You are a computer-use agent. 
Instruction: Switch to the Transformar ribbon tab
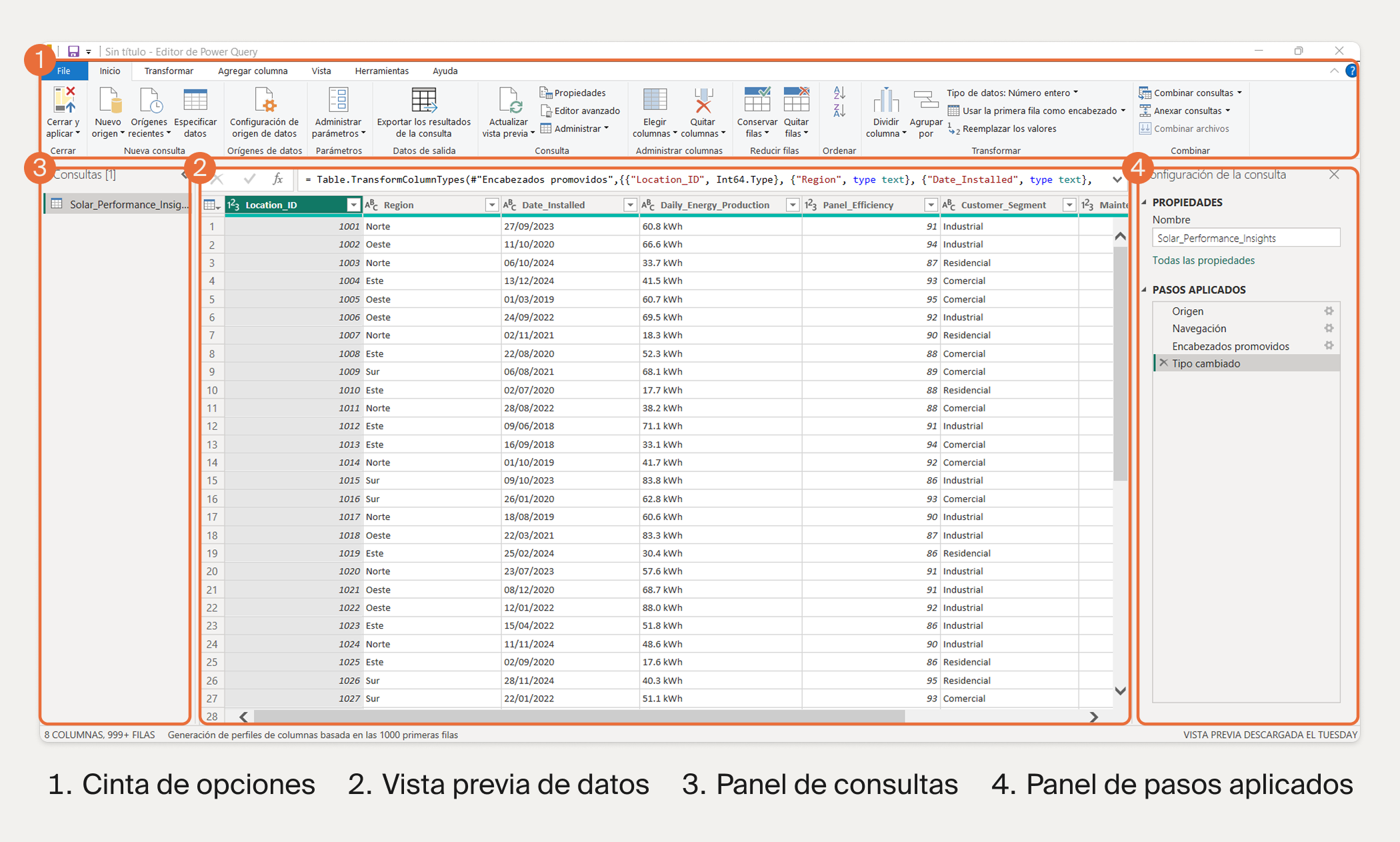(169, 71)
